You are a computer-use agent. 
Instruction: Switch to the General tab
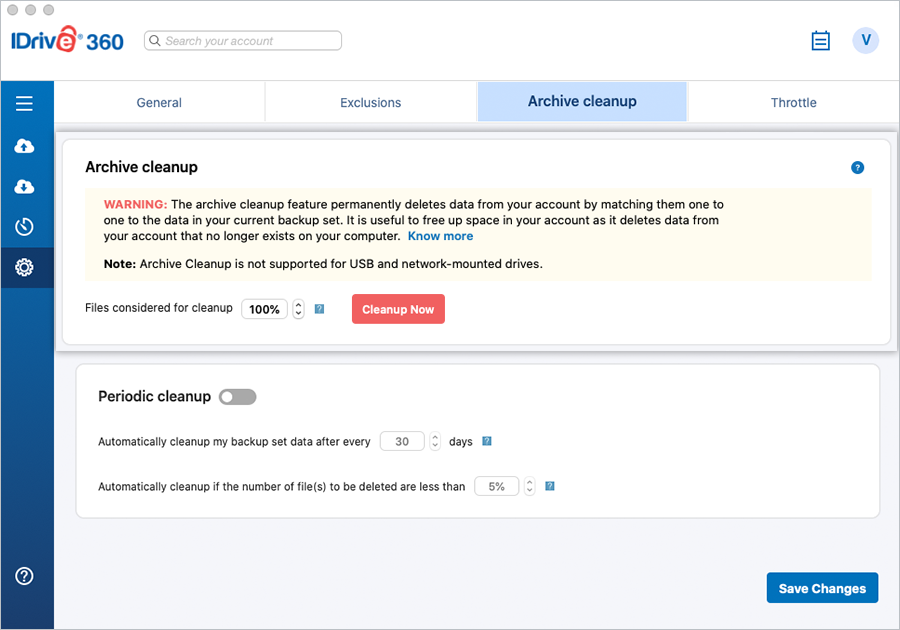click(x=159, y=102)
